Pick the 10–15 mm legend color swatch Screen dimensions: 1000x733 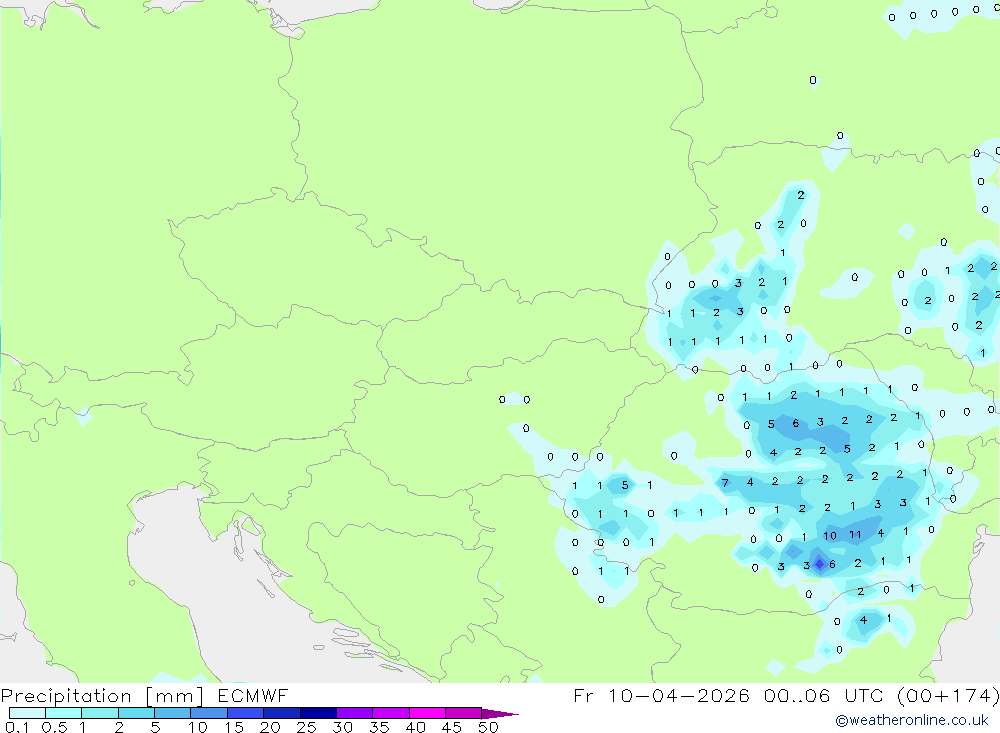[209, 713]
